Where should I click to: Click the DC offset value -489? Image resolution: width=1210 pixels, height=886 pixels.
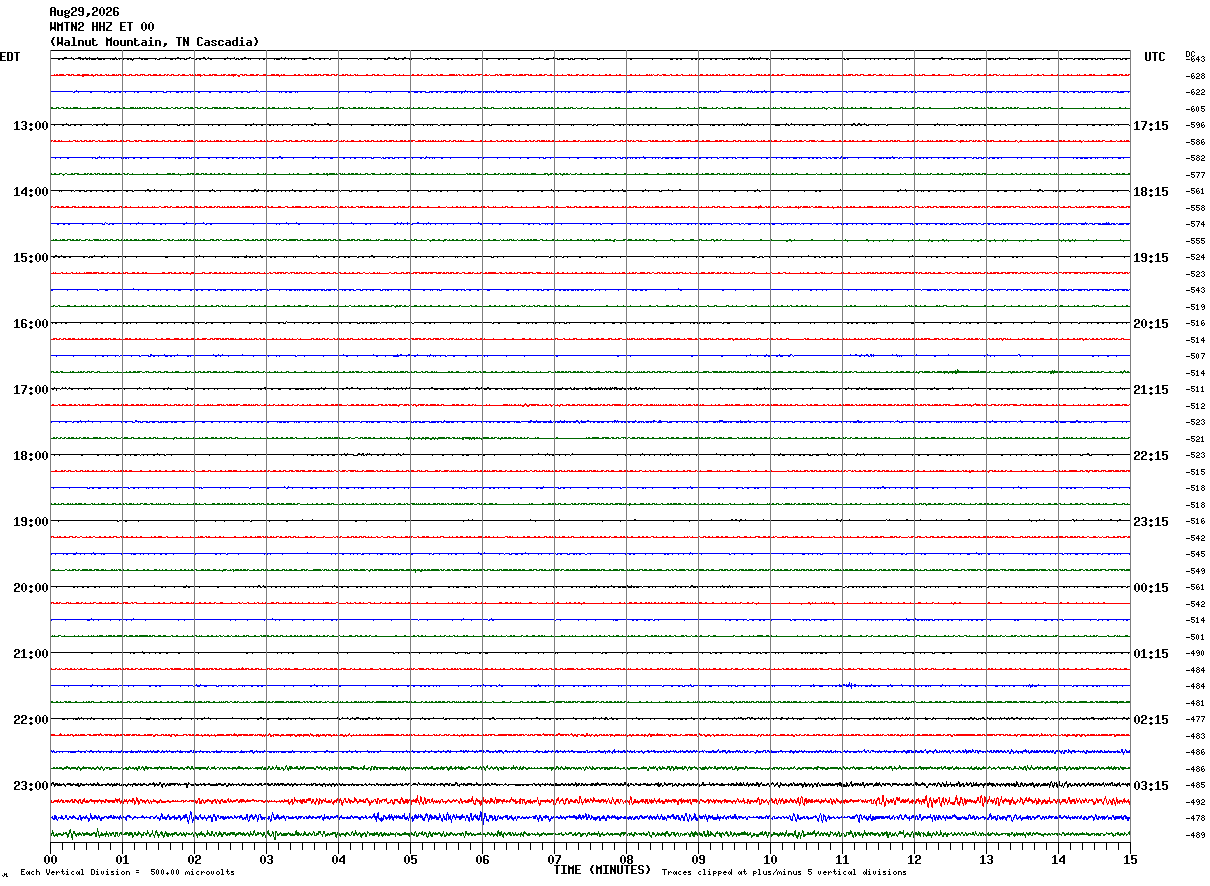[x=1195, y=835]
